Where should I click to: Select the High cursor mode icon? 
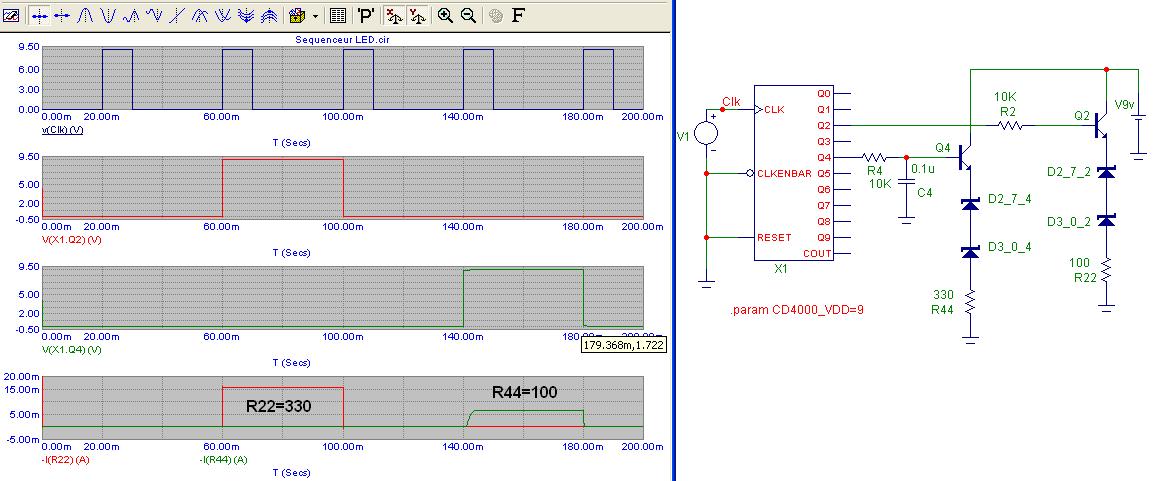coord(131,15)
